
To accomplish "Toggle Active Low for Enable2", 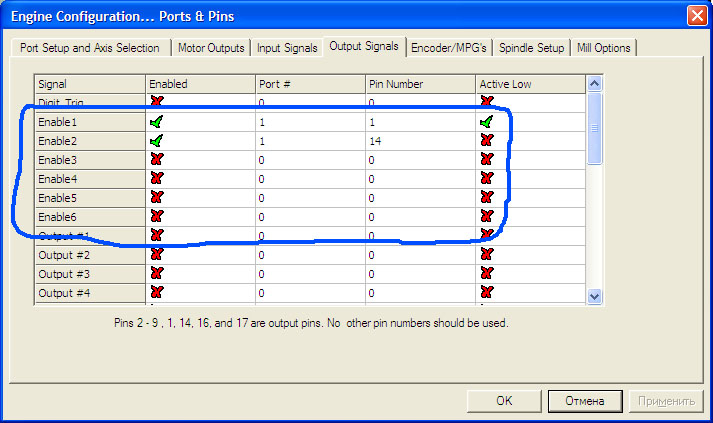I will [487, 141].
